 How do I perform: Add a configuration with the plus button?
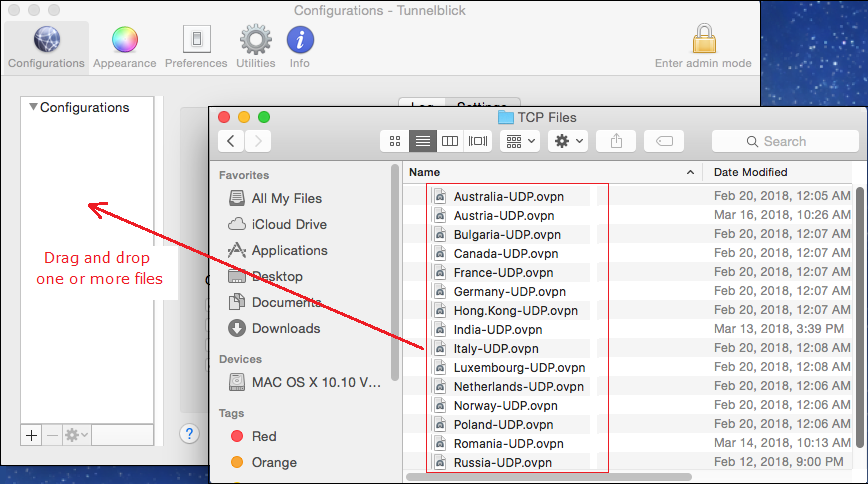(x=32, y=435)
